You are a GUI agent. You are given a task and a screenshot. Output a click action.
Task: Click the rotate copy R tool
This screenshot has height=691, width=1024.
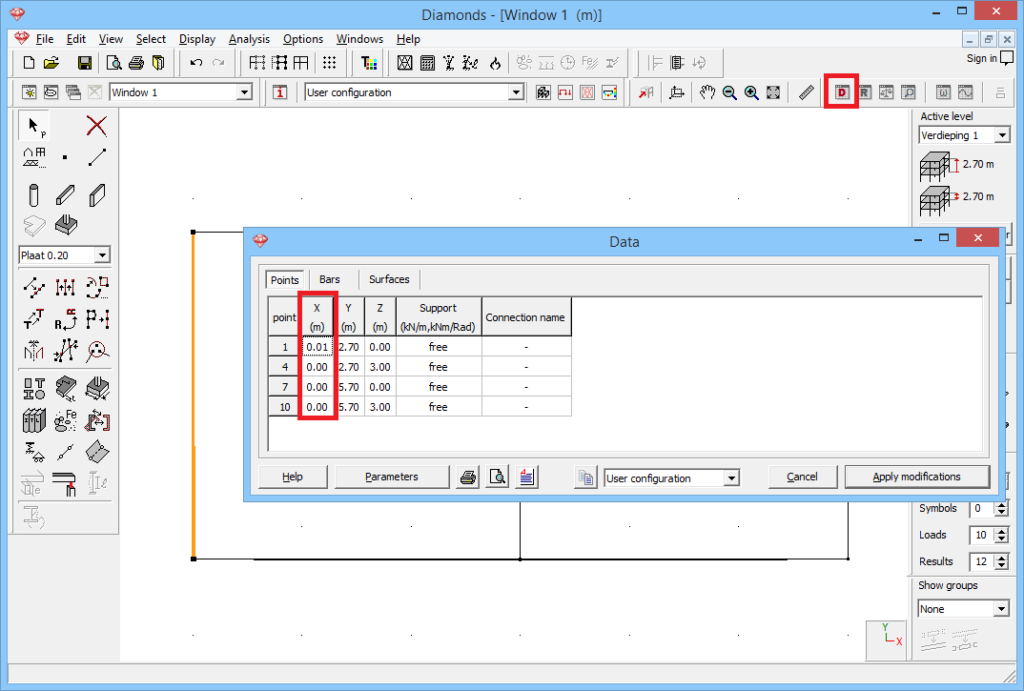(65, 319)
